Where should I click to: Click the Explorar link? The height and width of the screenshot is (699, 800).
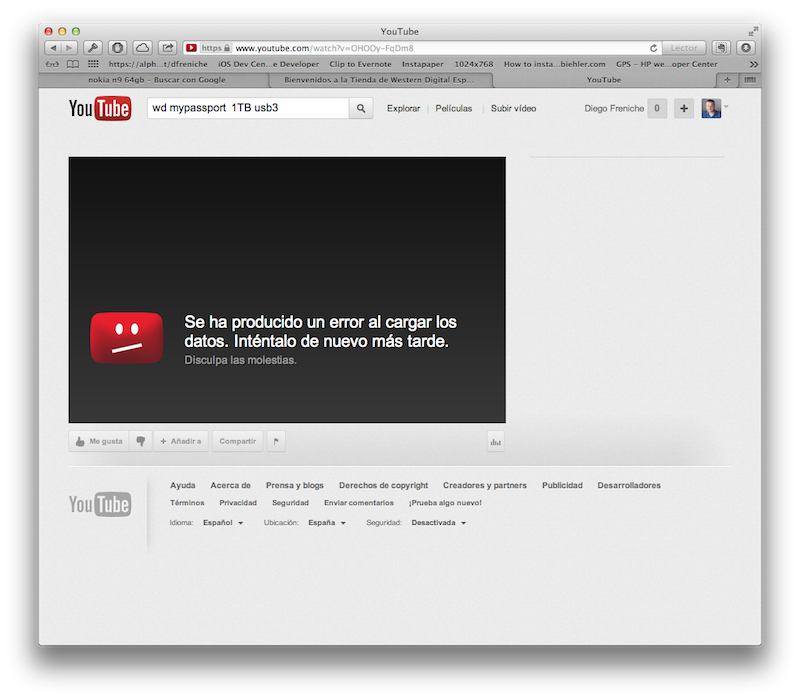pyautogui.click(x=403, y=108)
